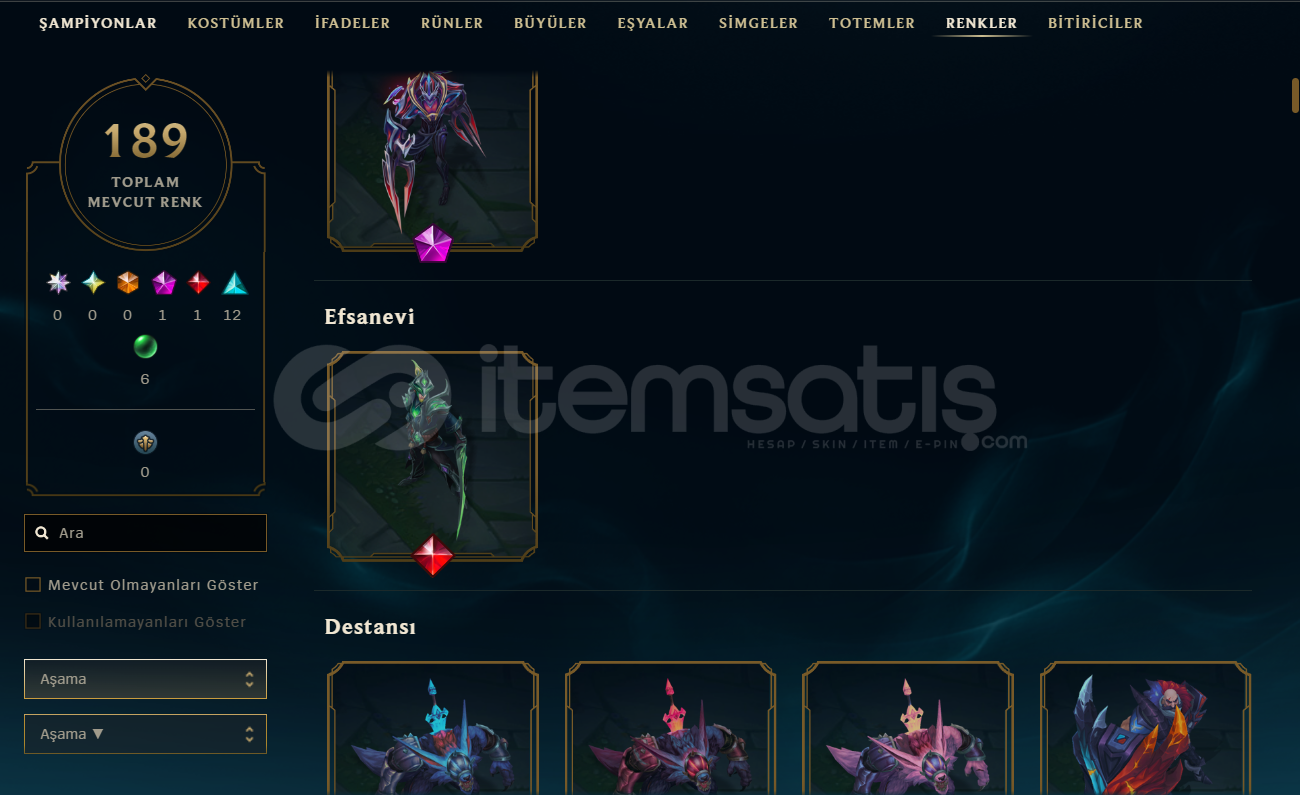
Task: Click the red gem under Efsanevi skin
Action: (x=433, y=555)
